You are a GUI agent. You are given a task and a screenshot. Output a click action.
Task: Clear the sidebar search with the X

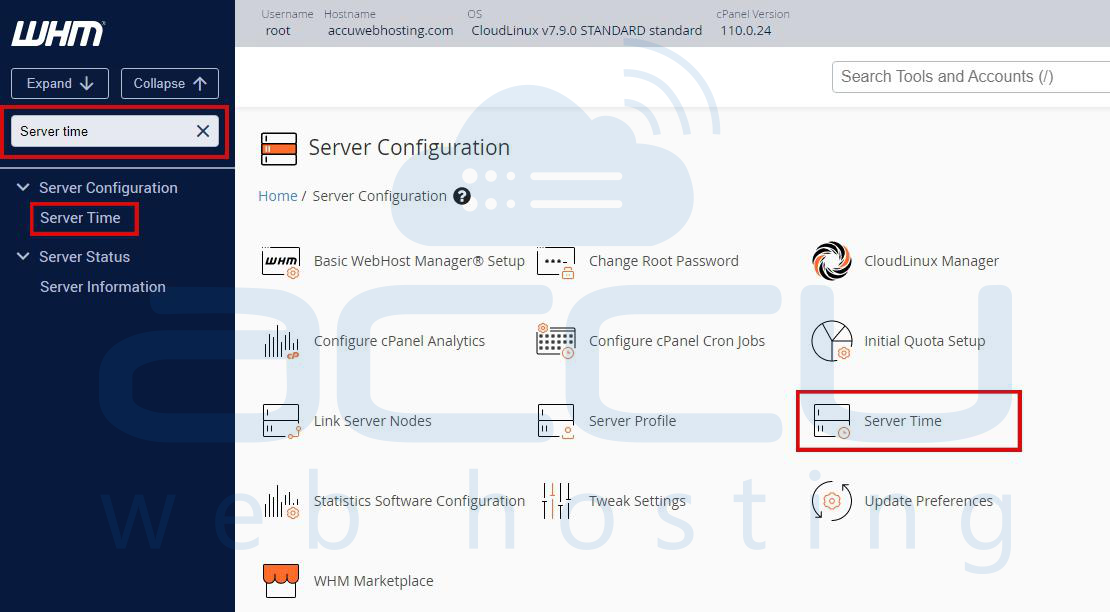pyautogui.click(x=201, y=130)
